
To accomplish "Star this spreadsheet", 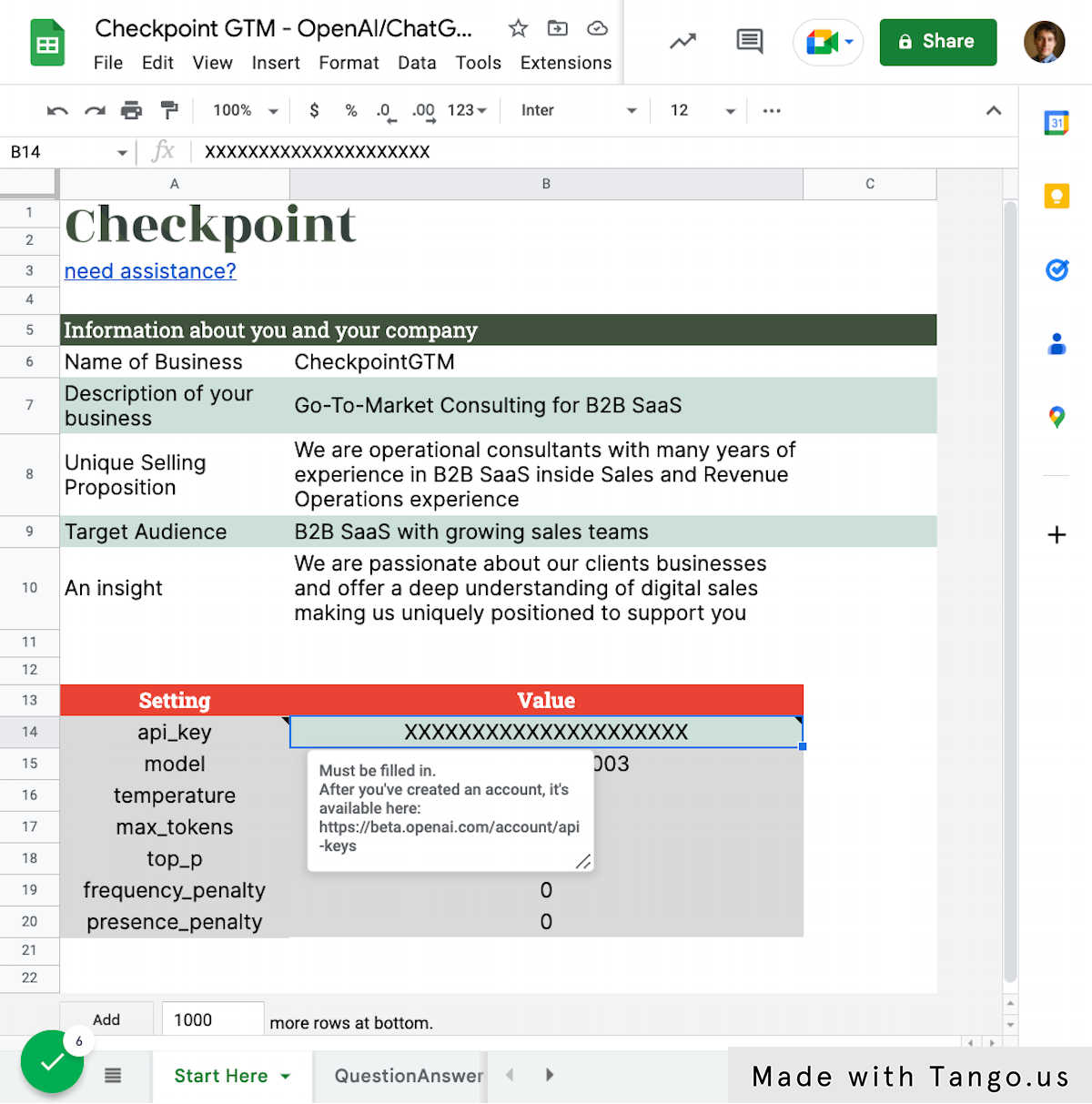I will (x=519, y=28).
